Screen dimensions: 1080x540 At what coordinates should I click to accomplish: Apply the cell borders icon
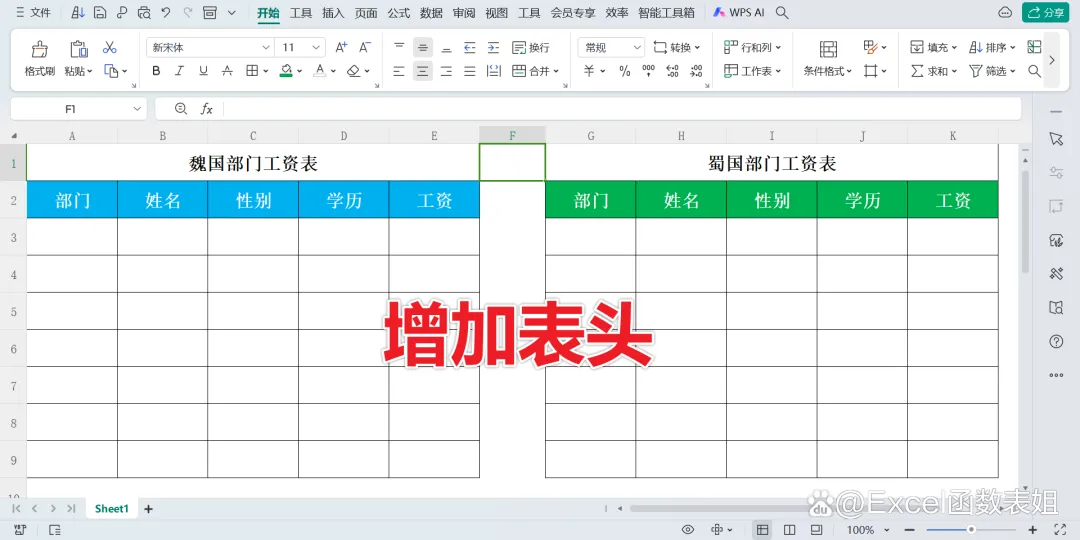point(252,71)
